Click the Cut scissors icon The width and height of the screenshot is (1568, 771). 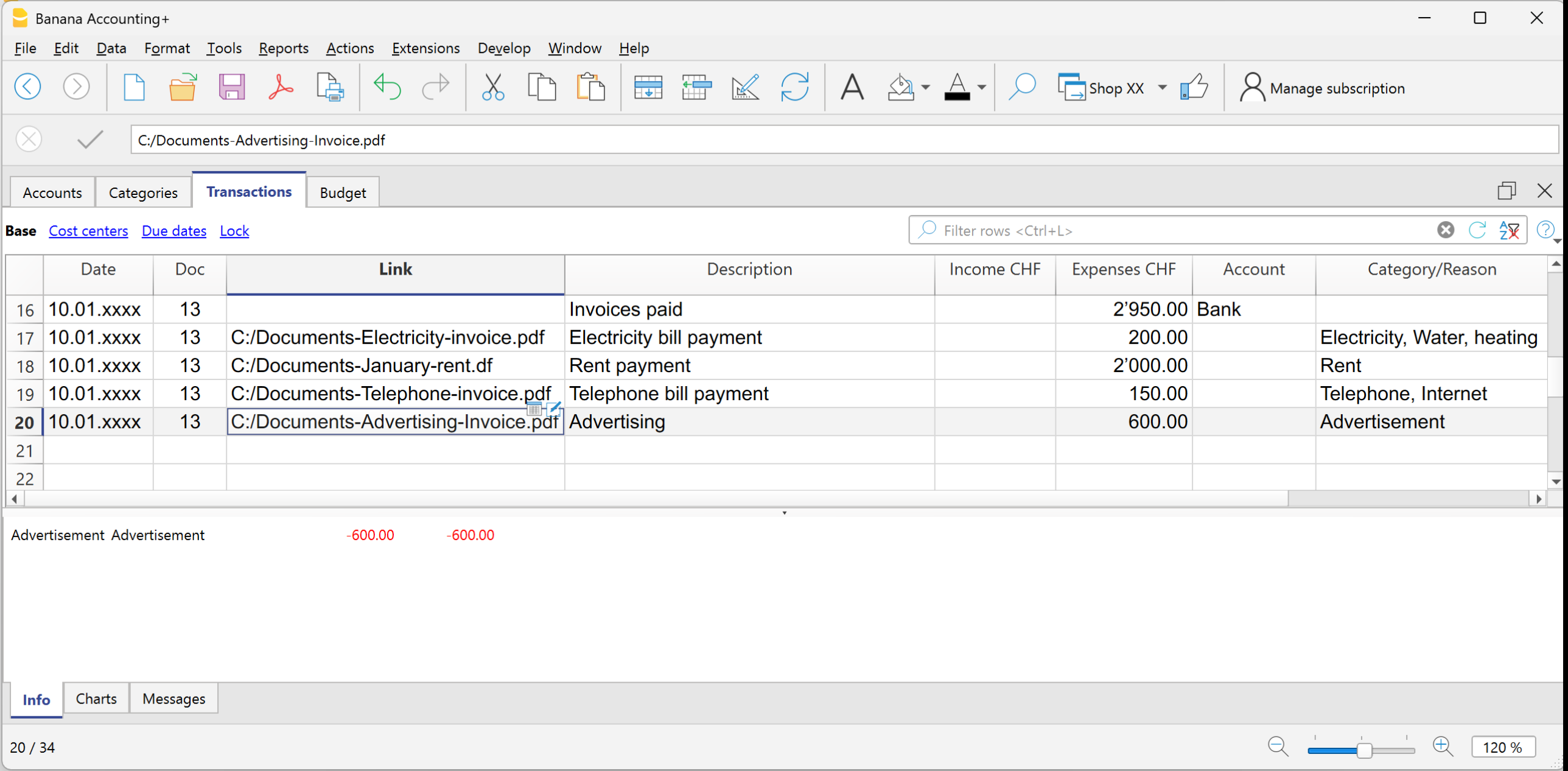coord(492,87)
